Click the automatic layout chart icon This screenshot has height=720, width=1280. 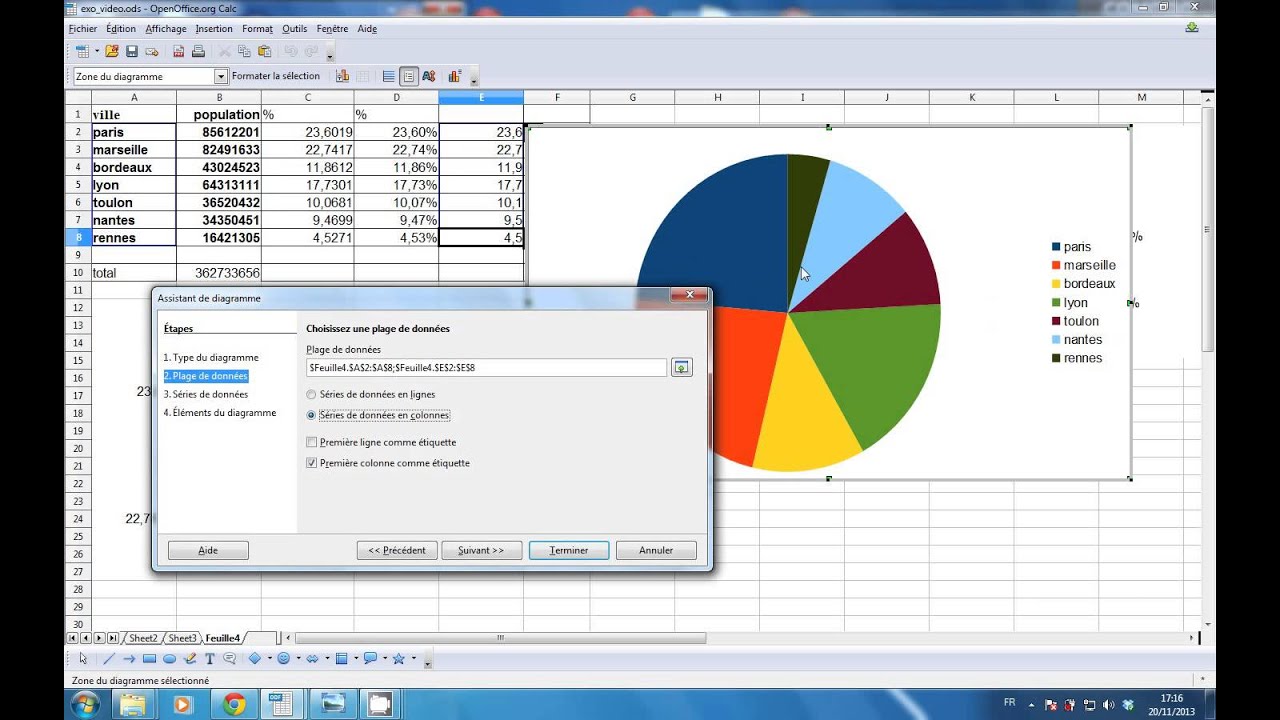tap(455, 76)
